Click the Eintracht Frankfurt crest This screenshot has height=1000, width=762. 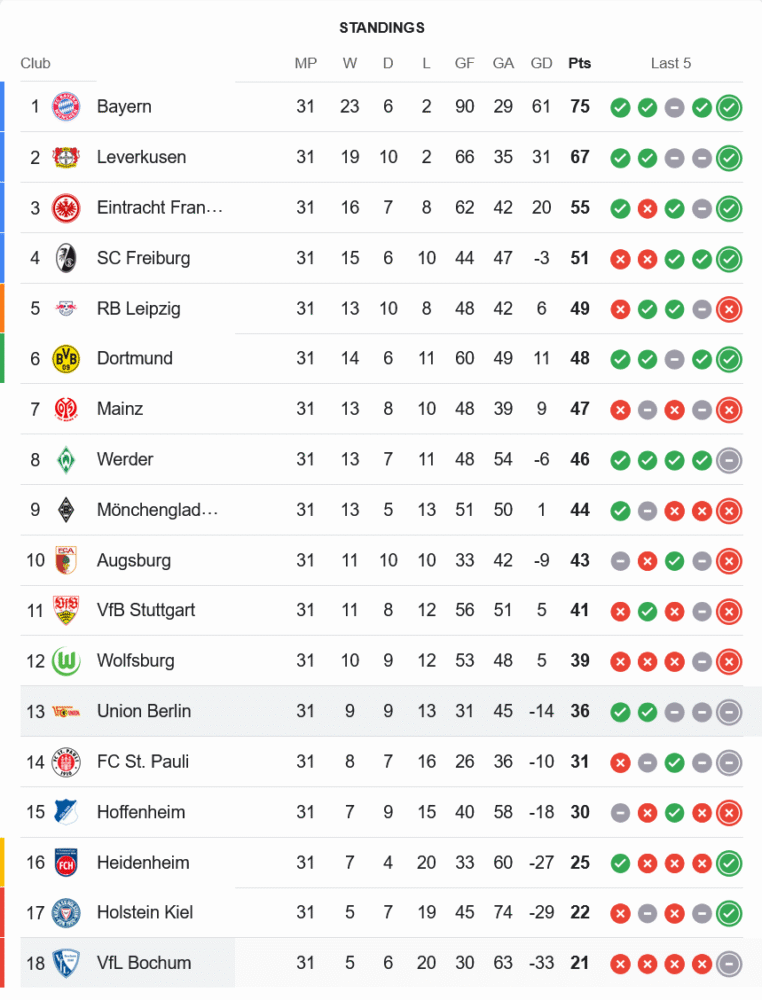(66, 208)
